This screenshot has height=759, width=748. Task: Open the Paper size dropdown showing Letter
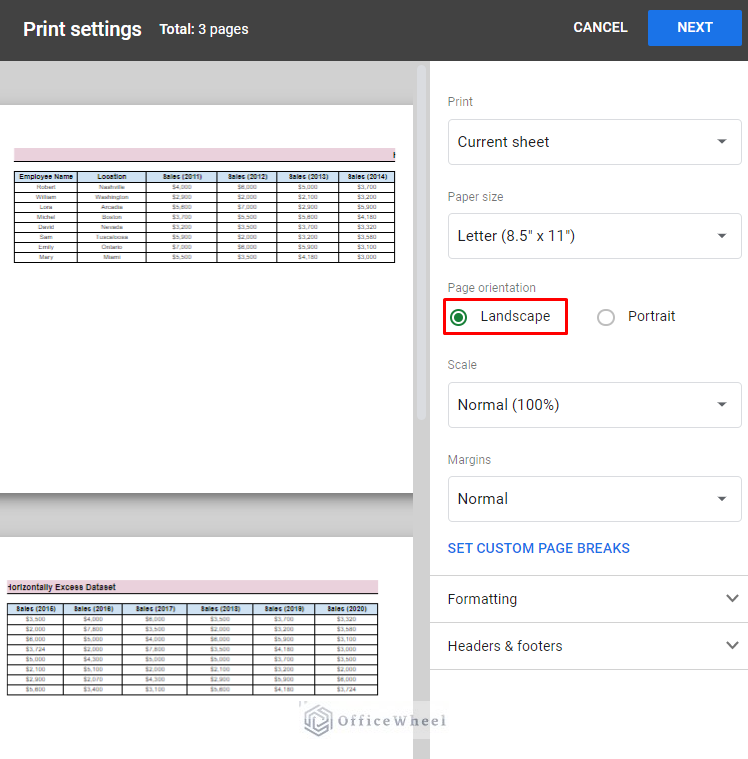[x=594, y=236]
